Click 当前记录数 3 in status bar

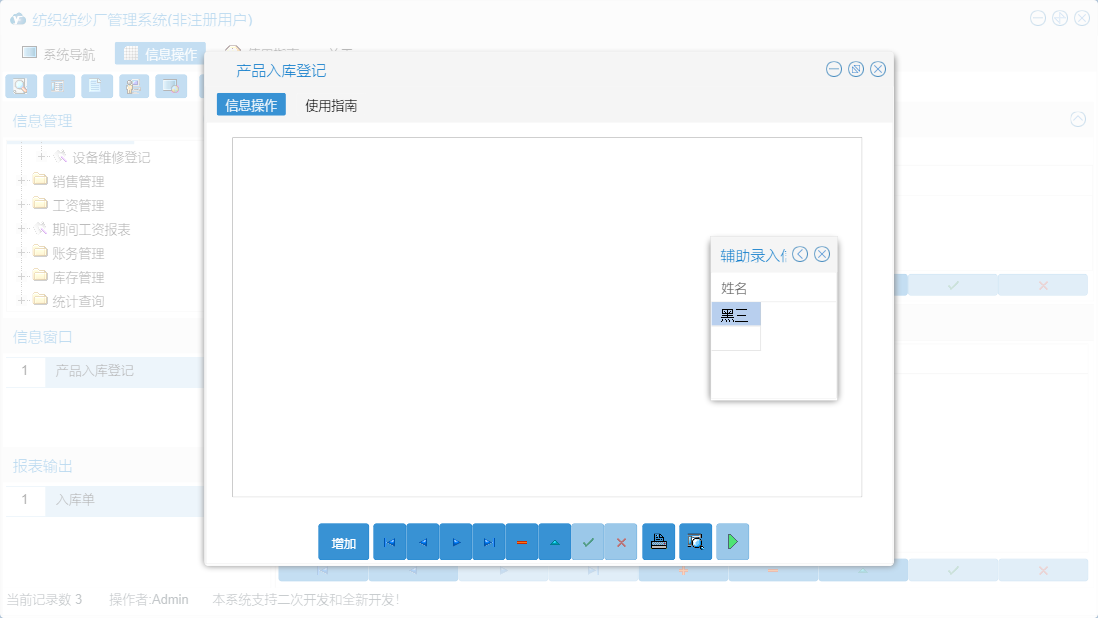click(x=44, y=599)
